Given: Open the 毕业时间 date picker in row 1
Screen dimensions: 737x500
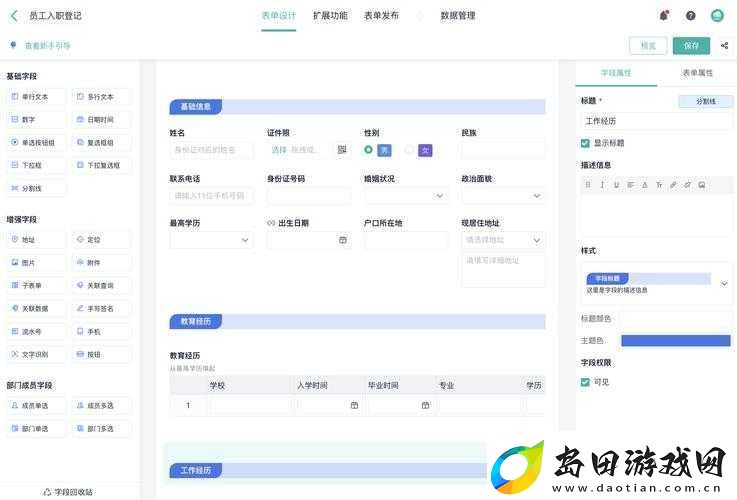Looking at the screenshot, I should pos(425,405).
